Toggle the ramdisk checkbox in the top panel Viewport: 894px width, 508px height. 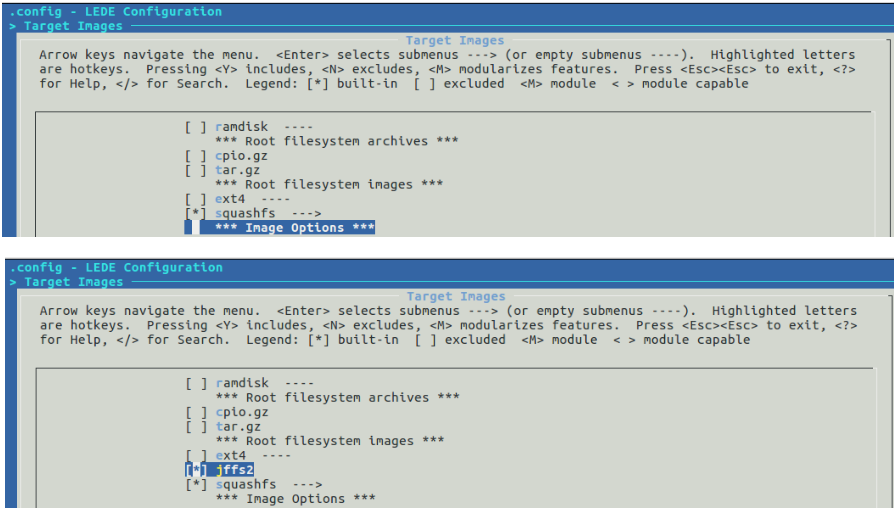point(196,127)
